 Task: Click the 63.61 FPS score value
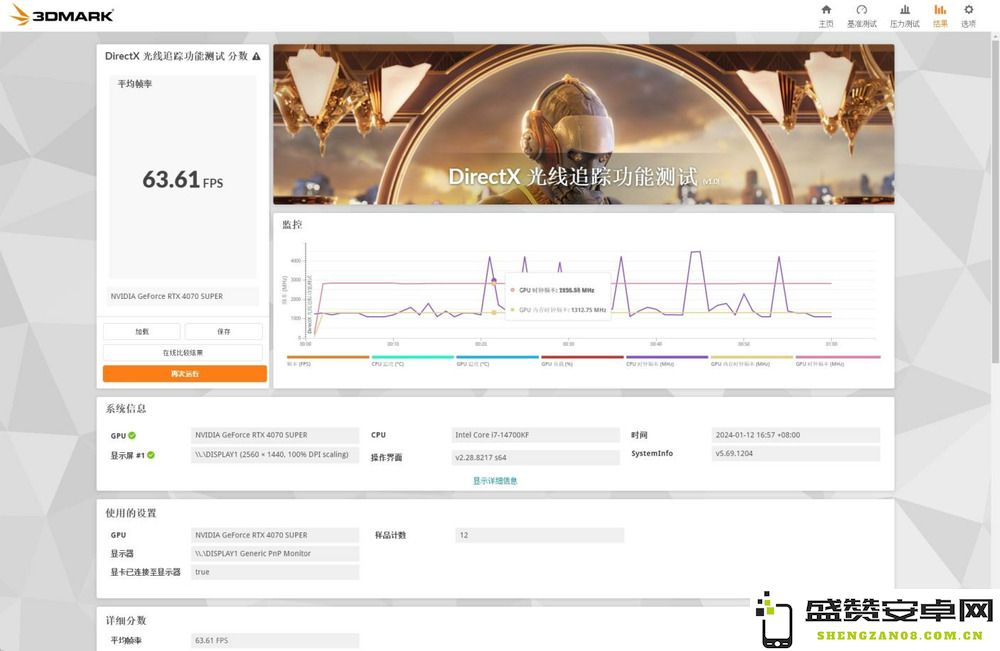(182, 180)
